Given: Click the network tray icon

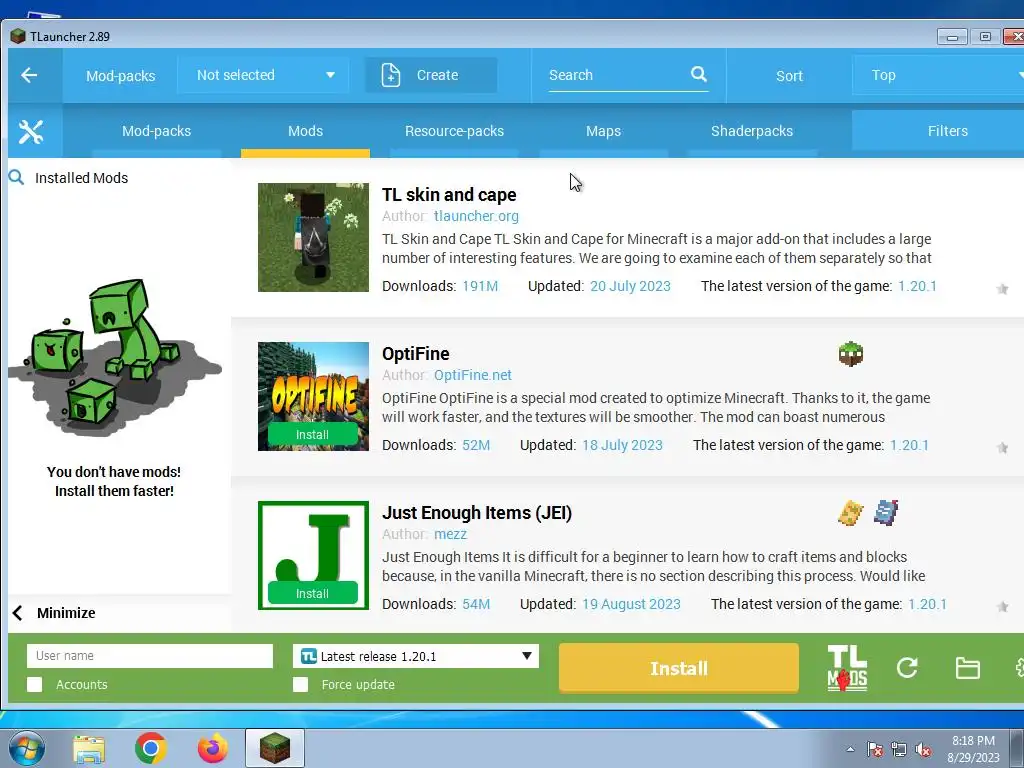Looking at the screenshot, I should click(899, 750).
